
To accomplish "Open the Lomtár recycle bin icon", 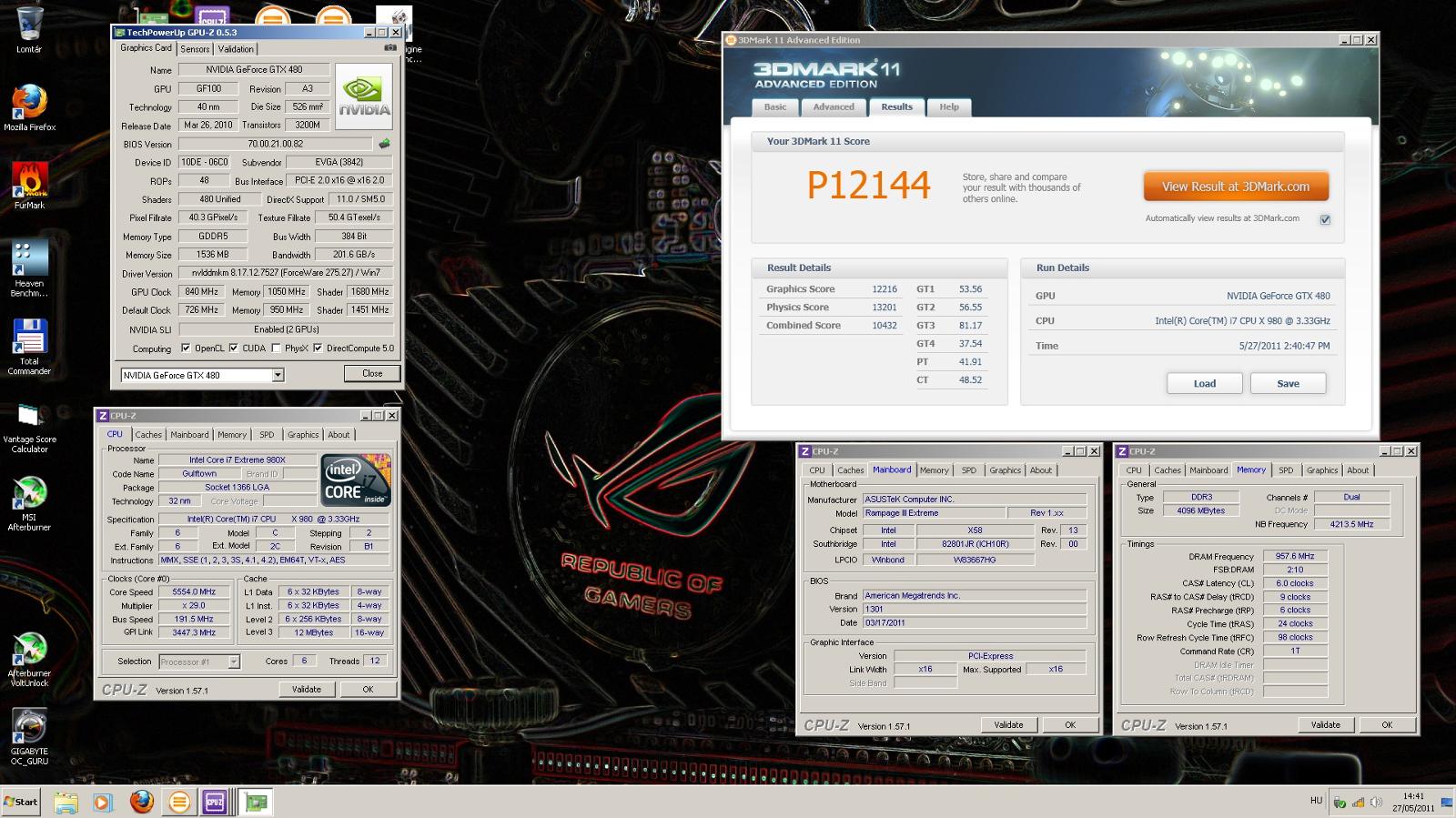I will point(29,29).
